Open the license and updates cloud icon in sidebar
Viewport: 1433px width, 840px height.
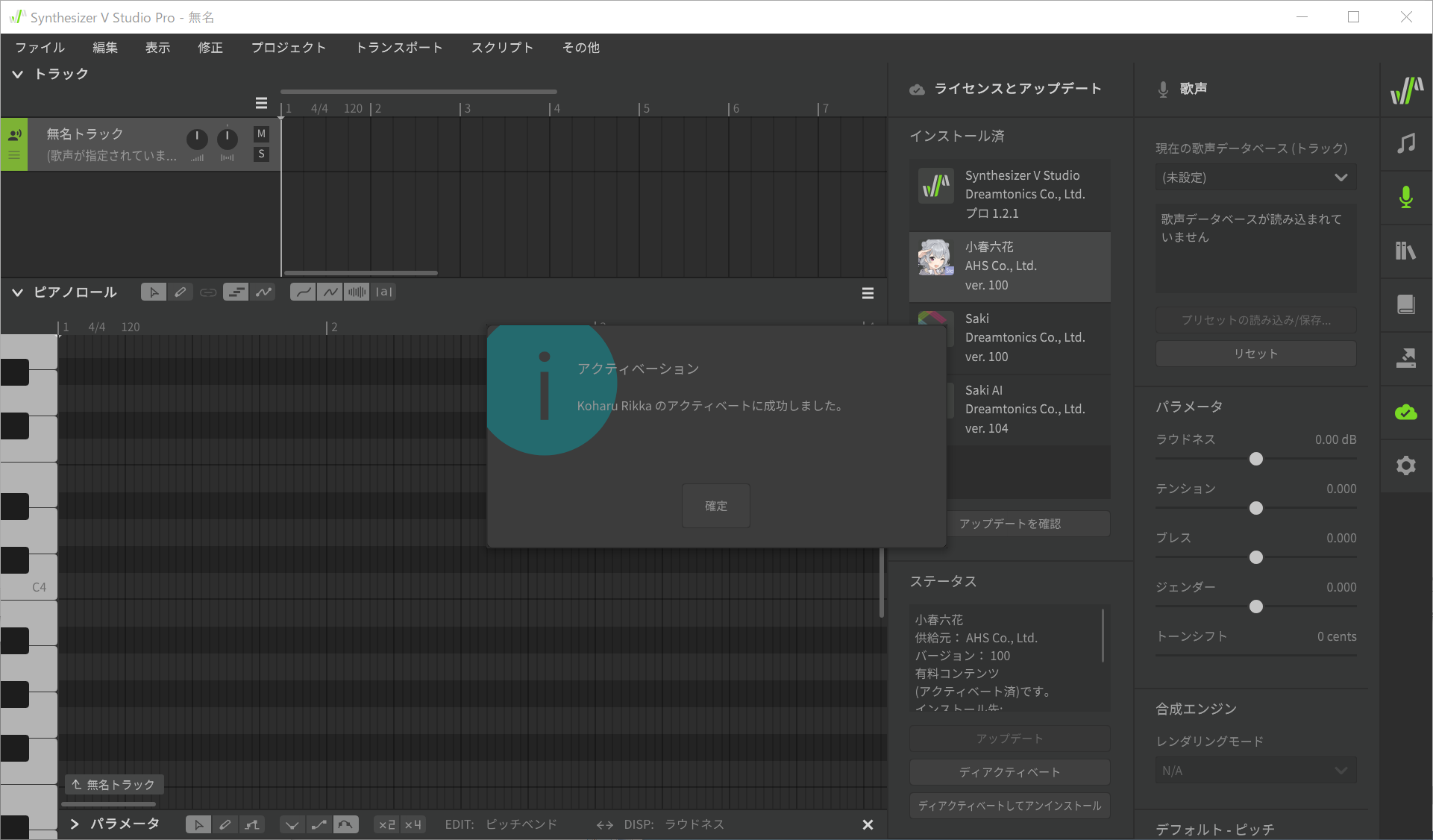pos(1406,412)
